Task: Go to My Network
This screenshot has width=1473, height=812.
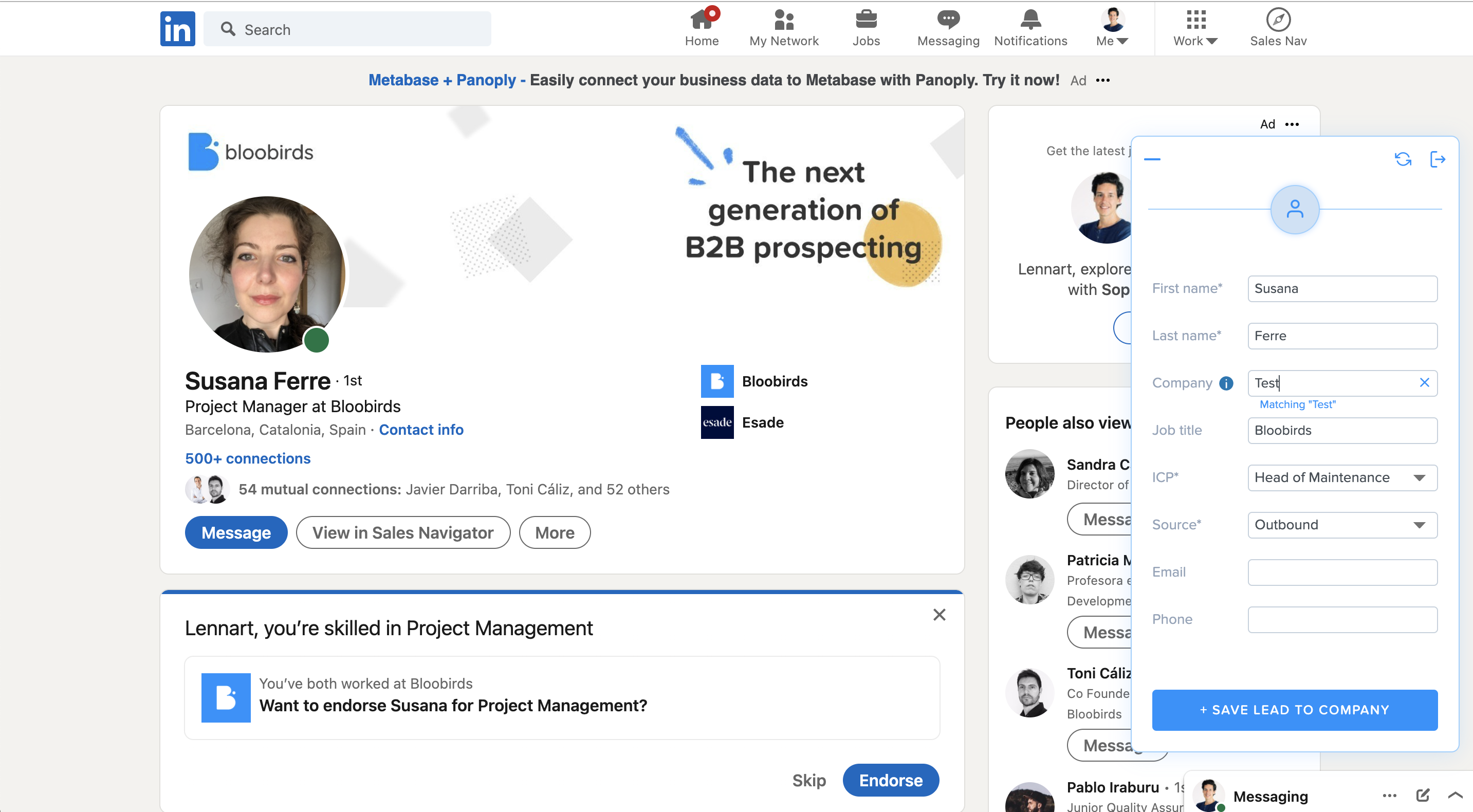Action: click(783, 28)
